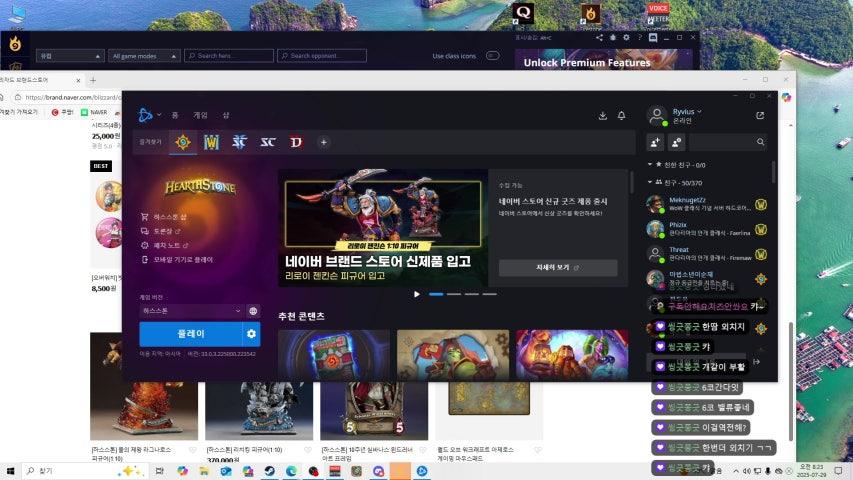Click the Search hero field
This screenshot has height=480, width=853.
coord(228,56)
